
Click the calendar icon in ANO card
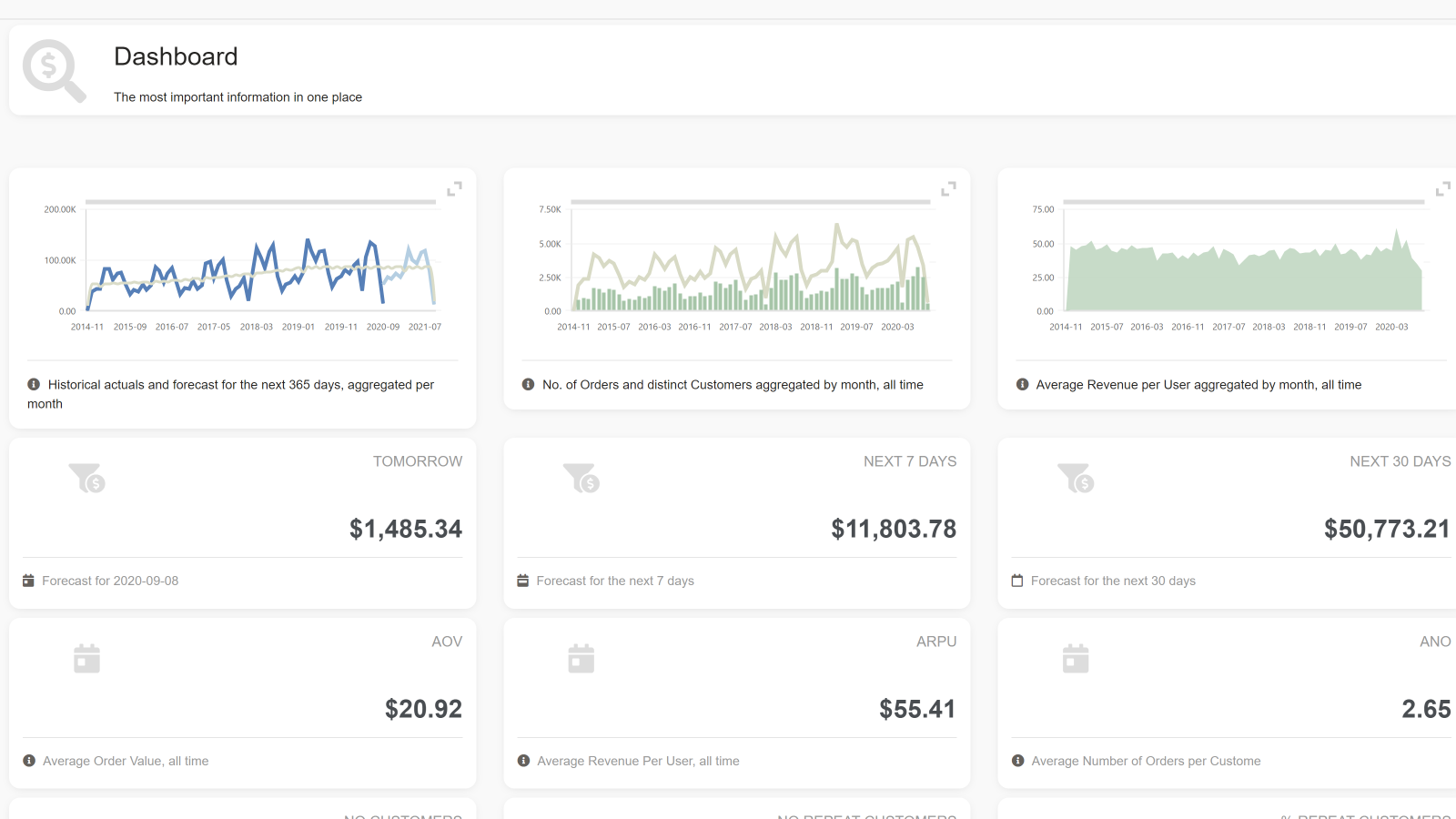(1076, 658)
